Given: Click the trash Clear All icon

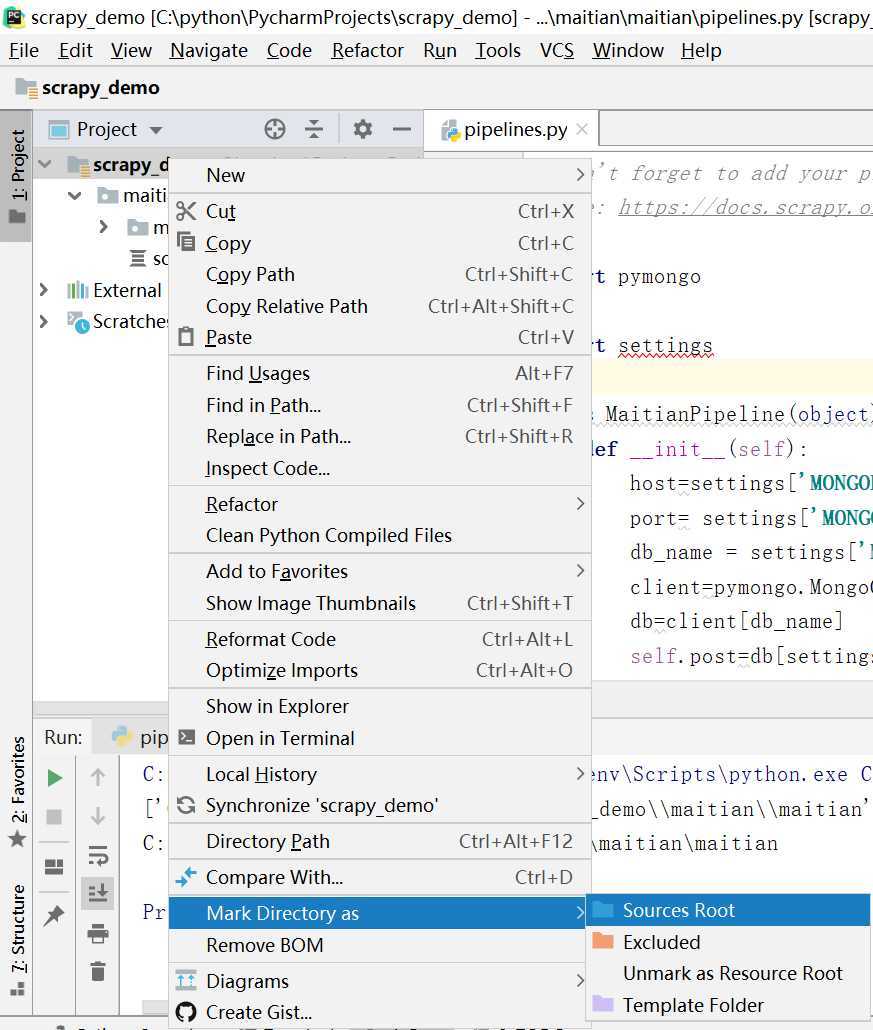Looking at the screenshot, I should pyautogui.click(x=98, y=971).
